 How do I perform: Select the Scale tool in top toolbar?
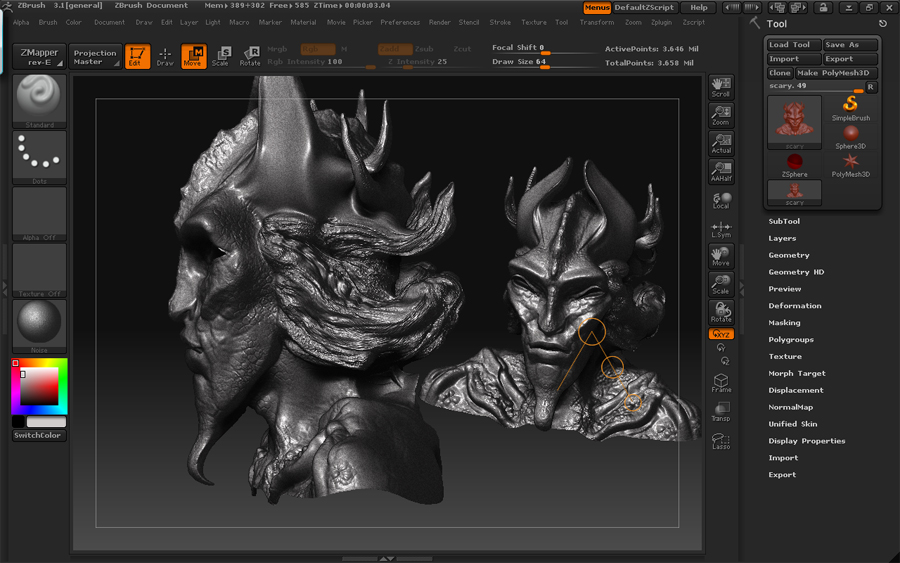tap(221, 57)
